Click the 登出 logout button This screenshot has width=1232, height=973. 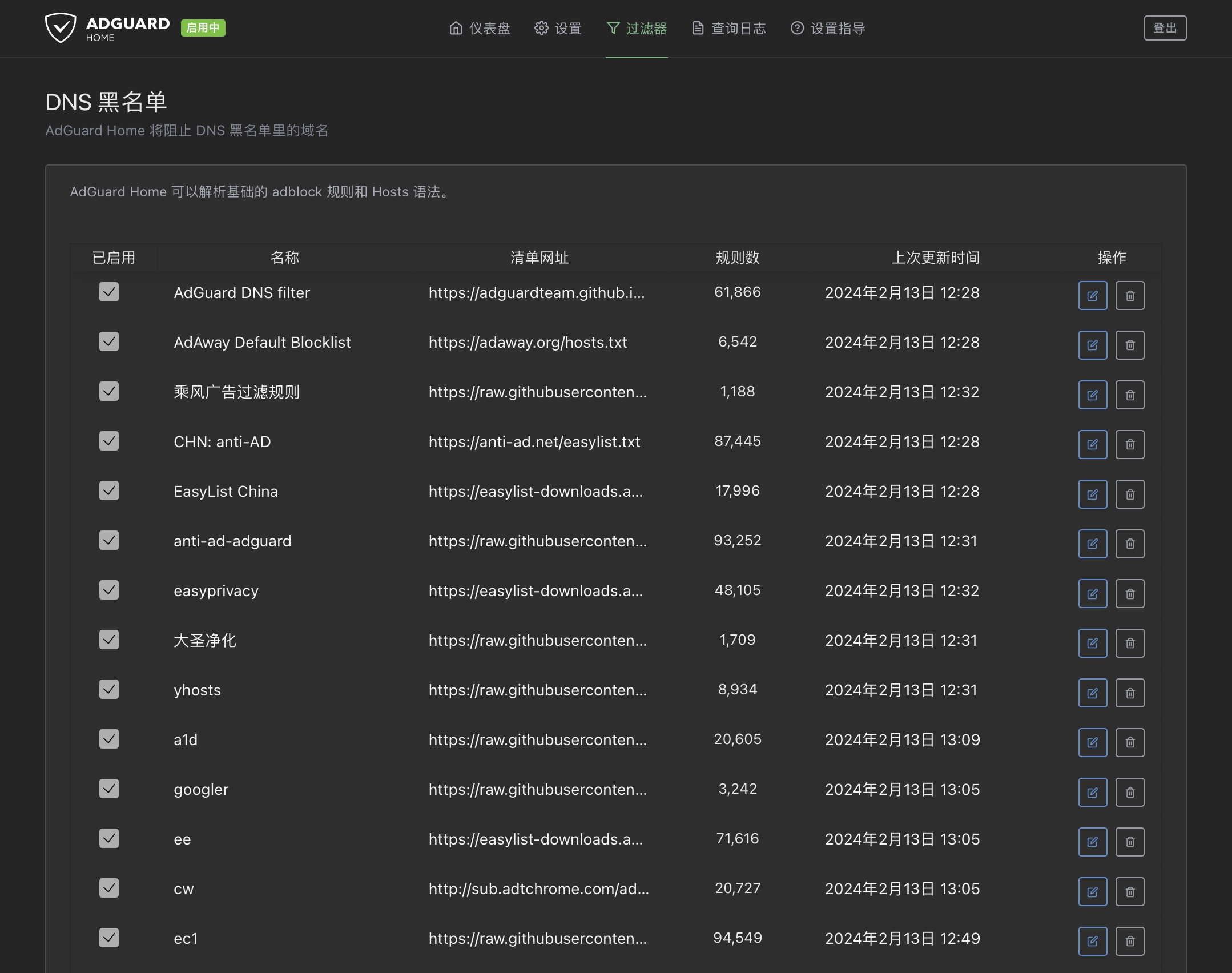(1165, 28)
